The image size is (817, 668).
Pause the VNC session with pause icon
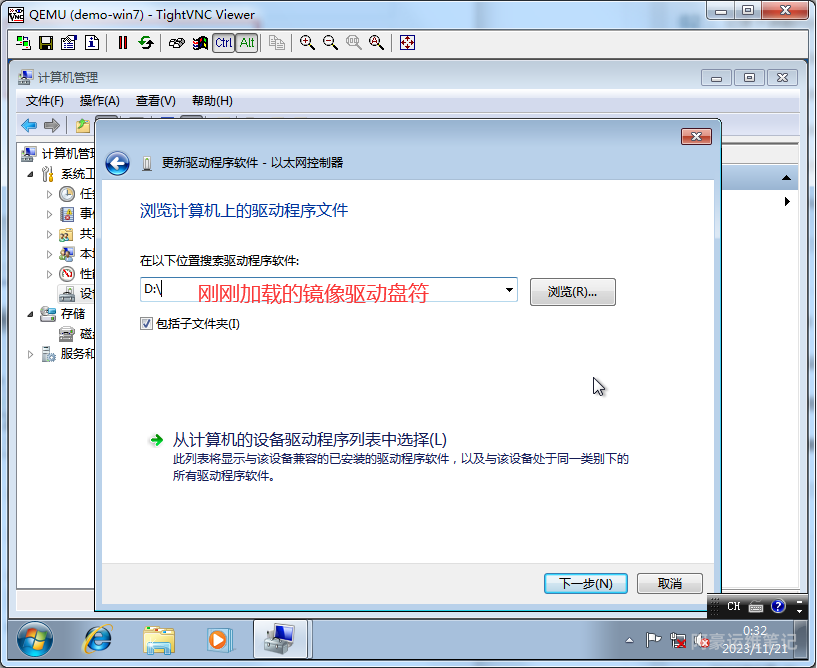tap(123, 42)
